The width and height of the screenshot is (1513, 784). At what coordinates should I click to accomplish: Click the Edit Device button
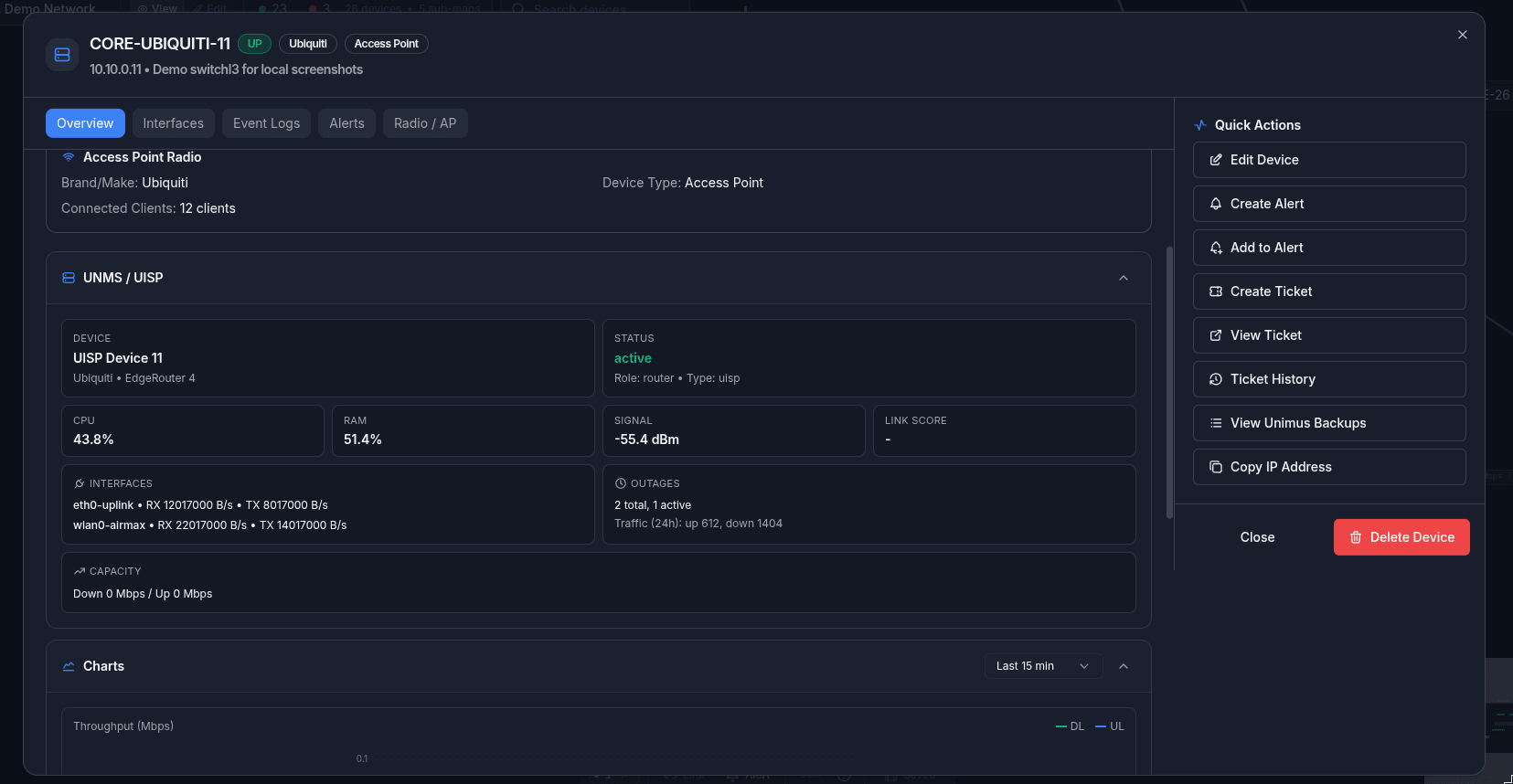1329,160
